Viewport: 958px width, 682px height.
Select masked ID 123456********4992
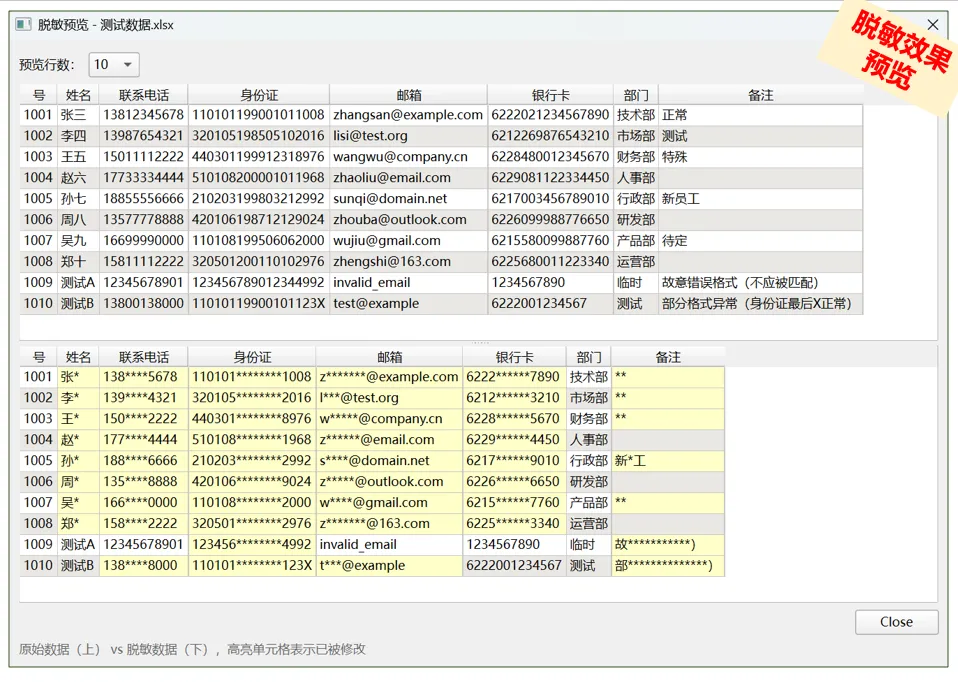tap(252, 544)
